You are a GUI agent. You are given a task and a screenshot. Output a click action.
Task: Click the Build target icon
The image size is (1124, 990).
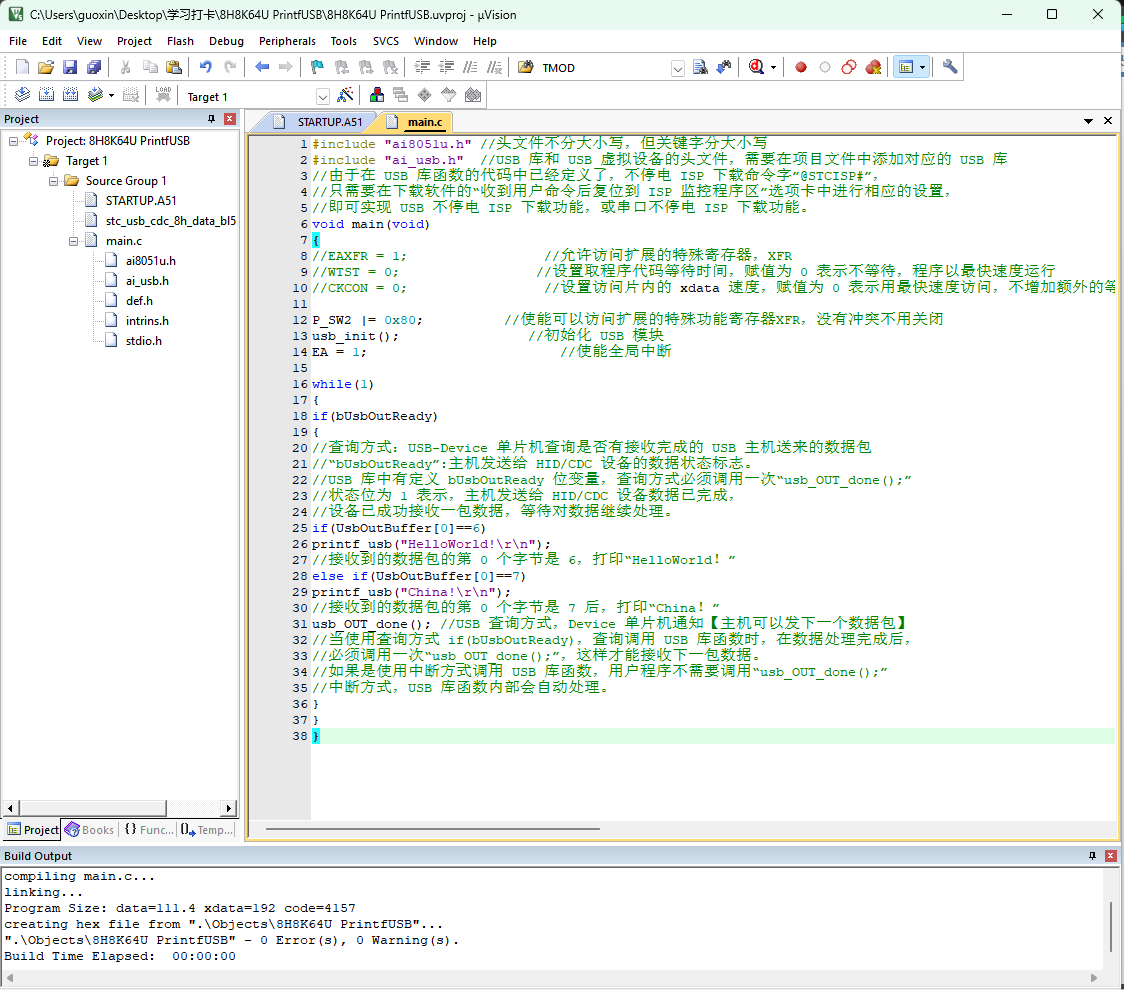[x=47, y=95]
